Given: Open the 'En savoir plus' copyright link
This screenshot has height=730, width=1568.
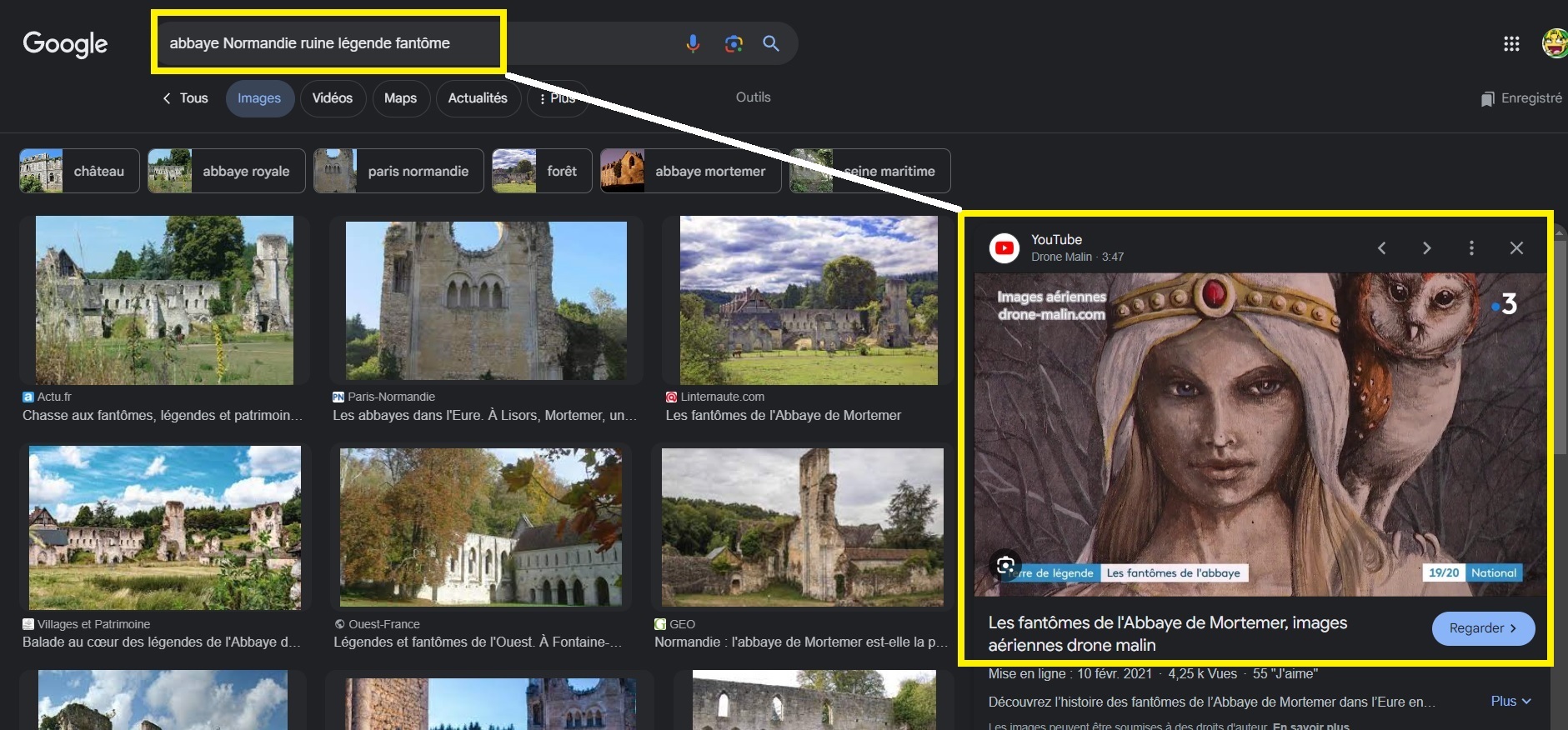Looking at the screenshot, I should coord(1310,726).
